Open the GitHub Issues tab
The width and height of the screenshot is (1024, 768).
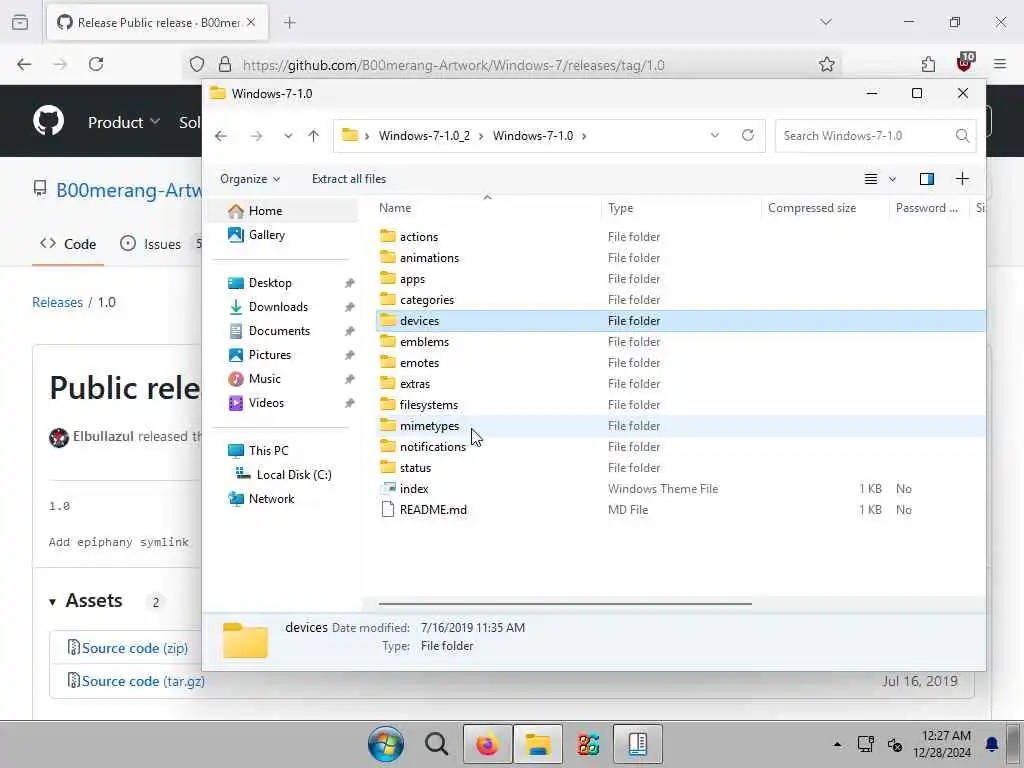152,244
